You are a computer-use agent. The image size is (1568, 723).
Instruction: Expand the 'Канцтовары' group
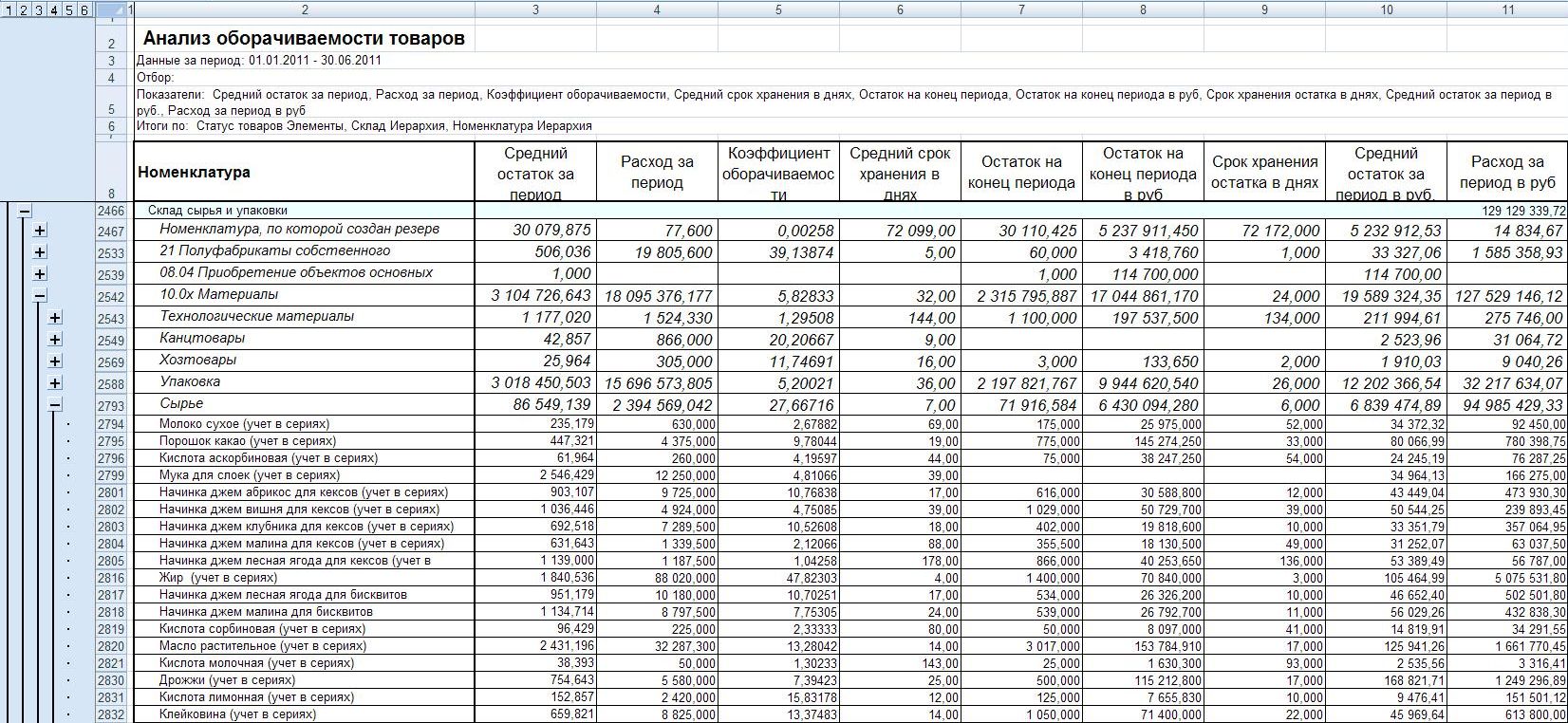(x=55, y=340)
